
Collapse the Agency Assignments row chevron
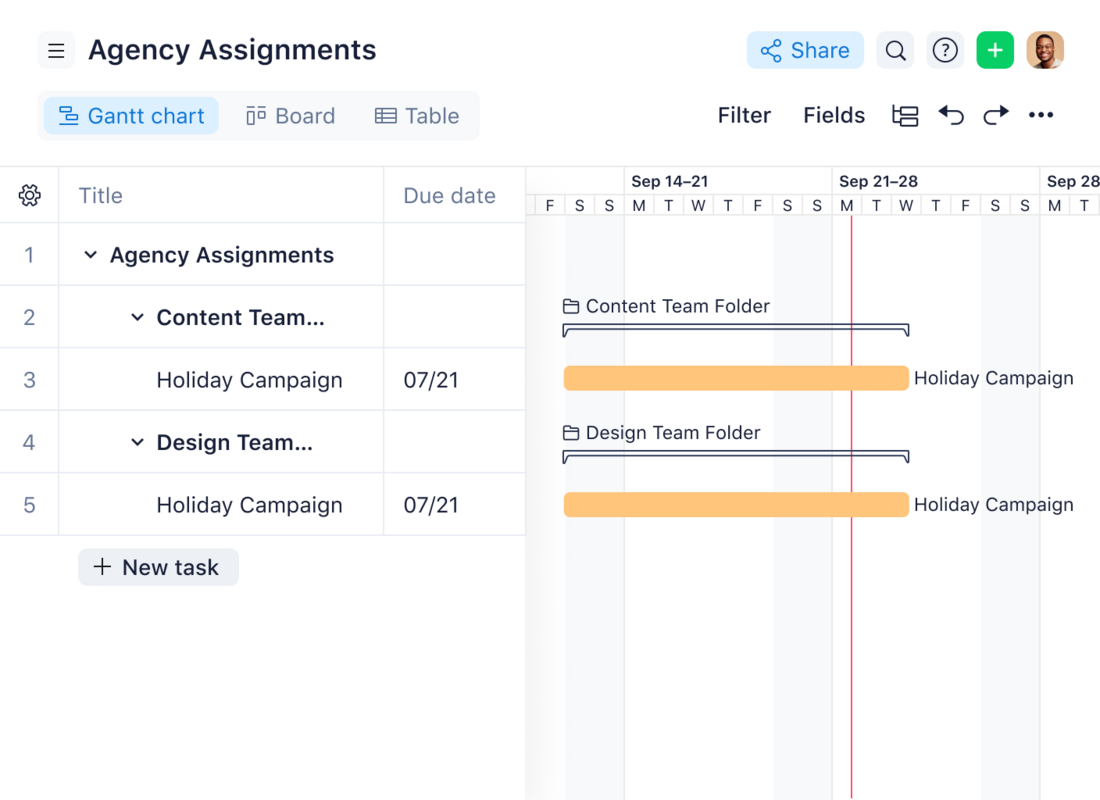(x=90, y=255)
